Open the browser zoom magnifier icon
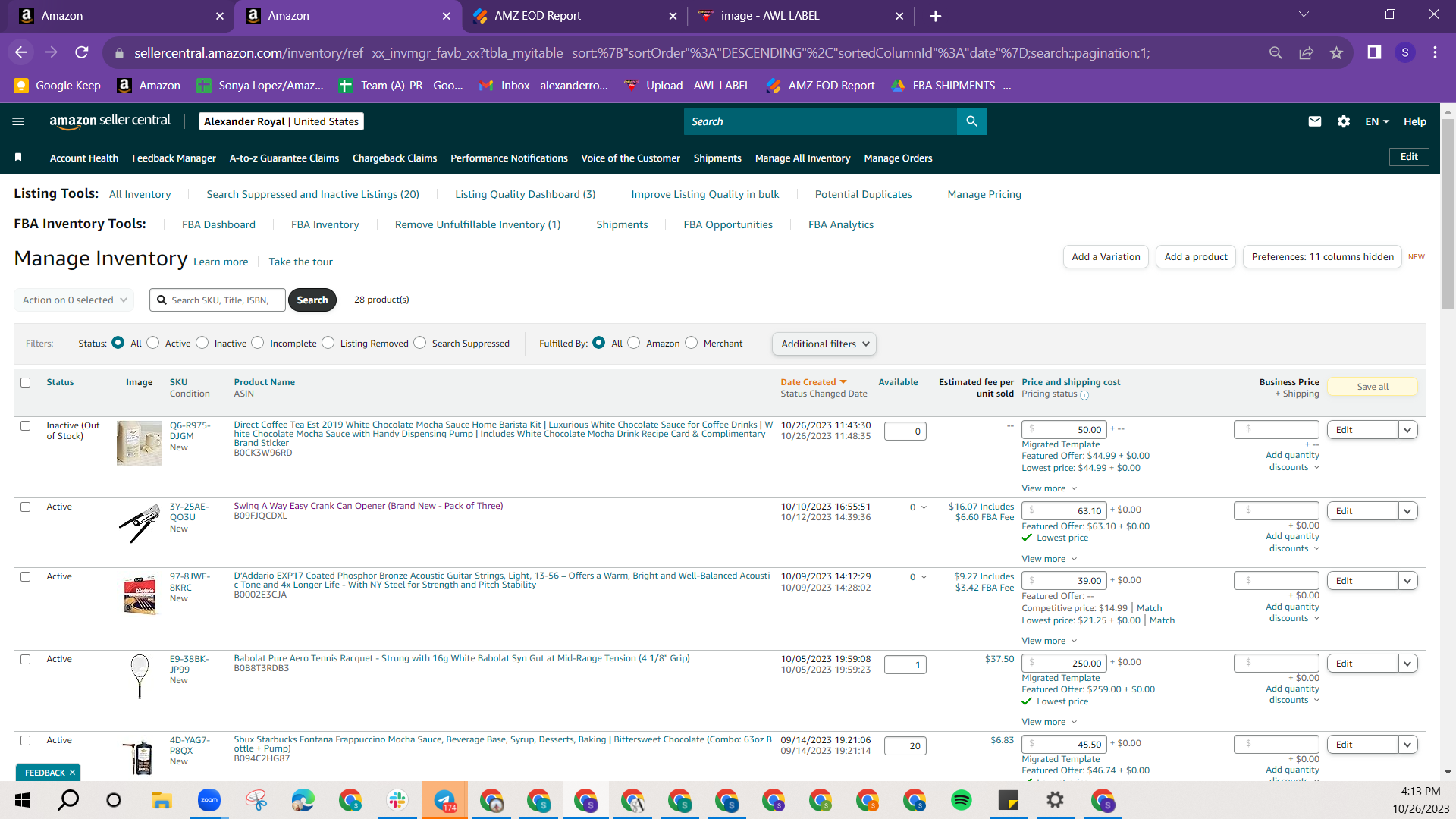1456x819 pixels. pyautogui.click(x=1276, y=52)
